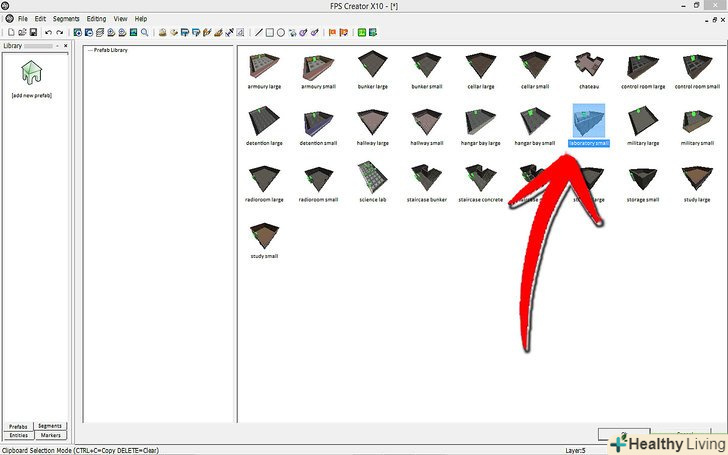
Task: Select the radioroom large prefab
Action: click(264, 183)
